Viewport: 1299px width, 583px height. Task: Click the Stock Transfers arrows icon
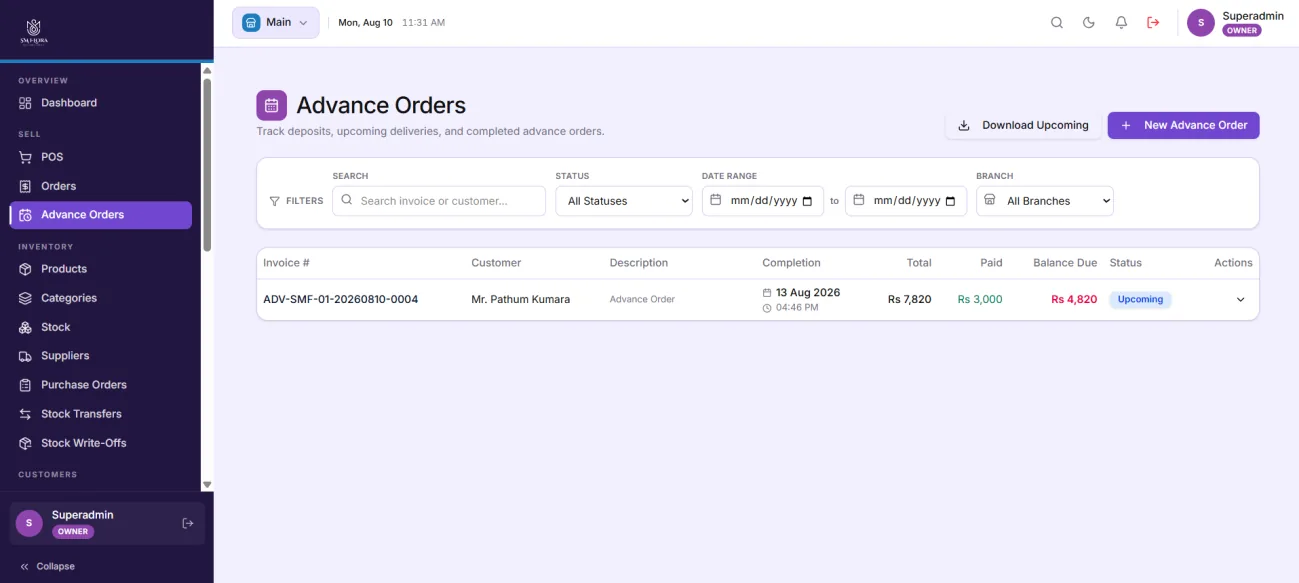[26, 414]
